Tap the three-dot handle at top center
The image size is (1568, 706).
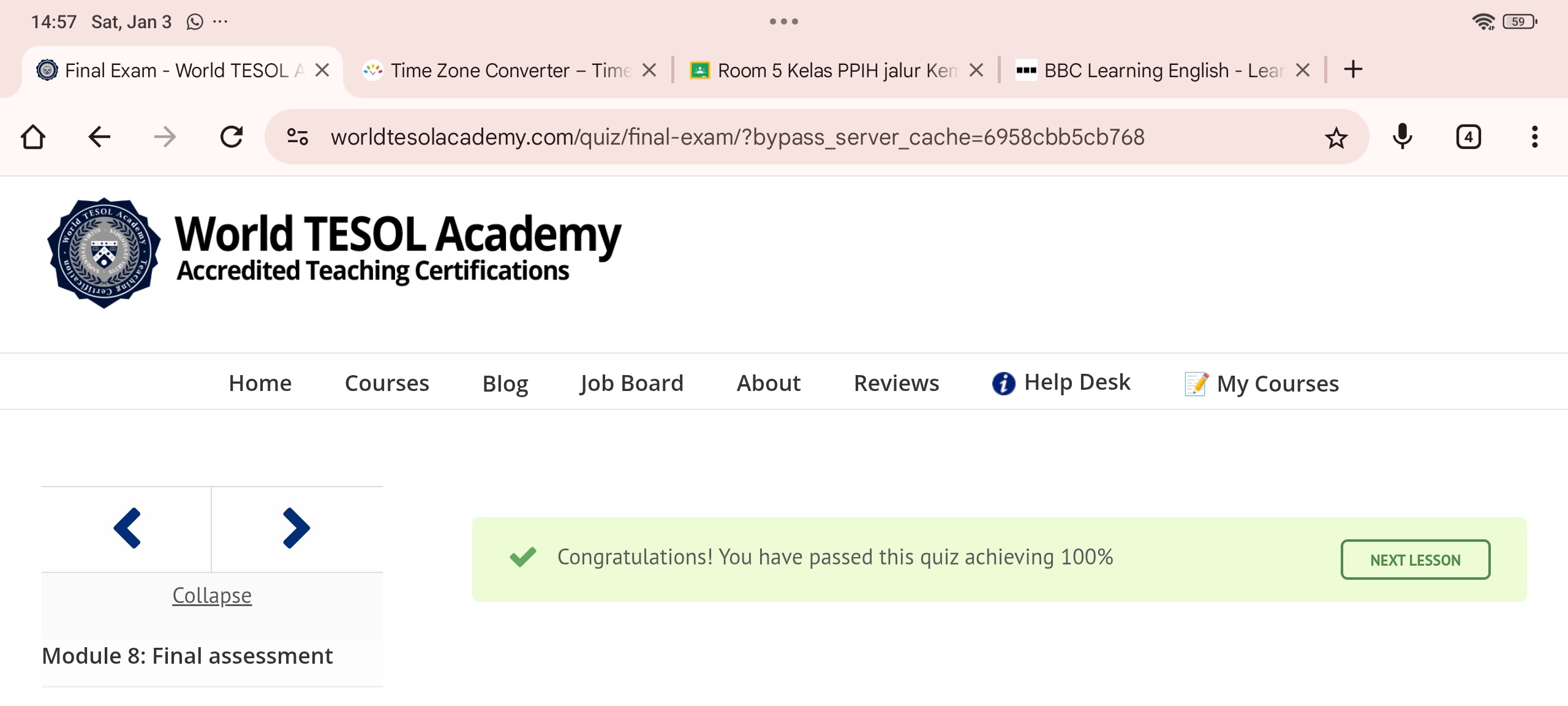pyautogui.click(x=784, y=21)
